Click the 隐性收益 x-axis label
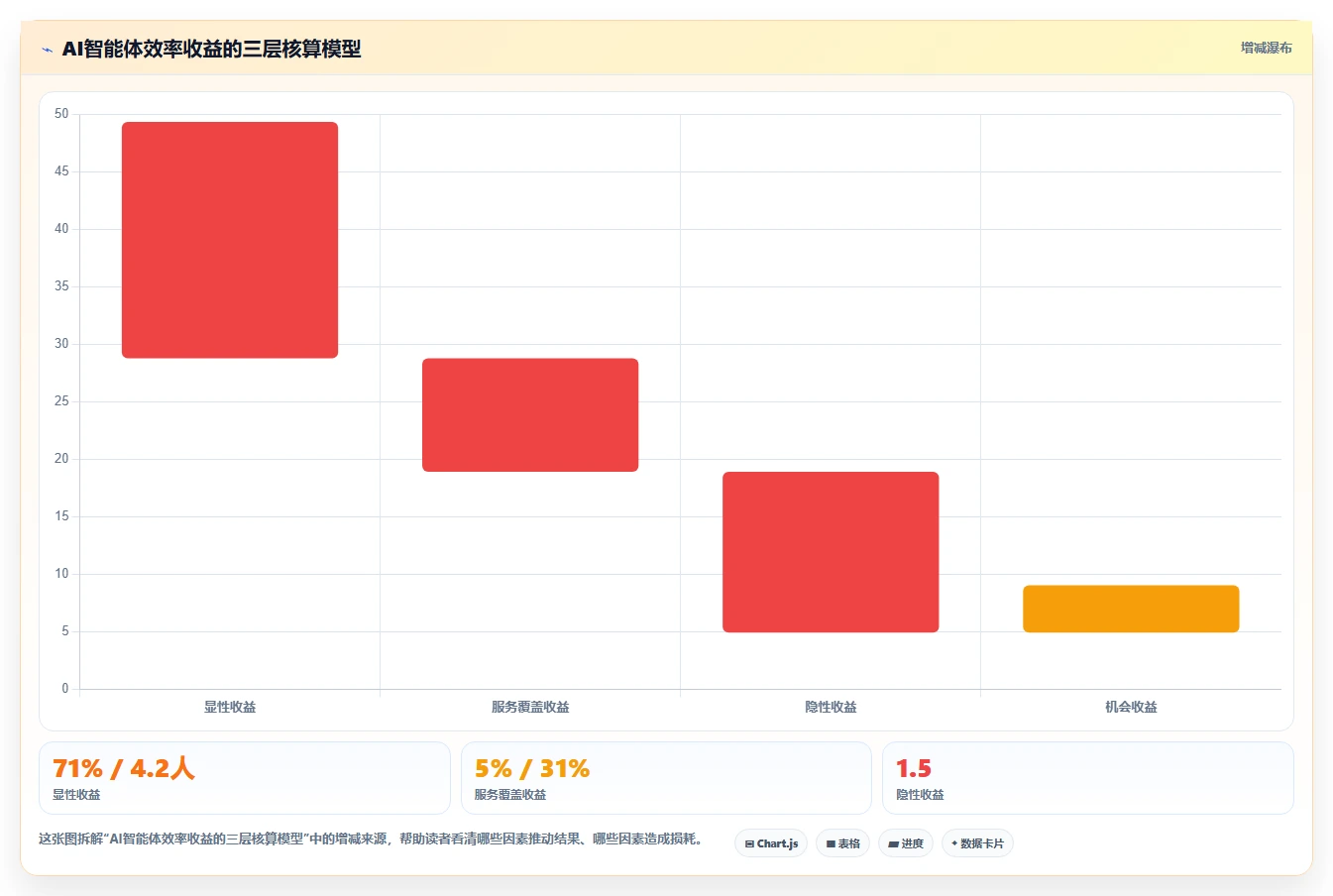The width and height of the screenshot is (1333, 896). coord(831,707)
